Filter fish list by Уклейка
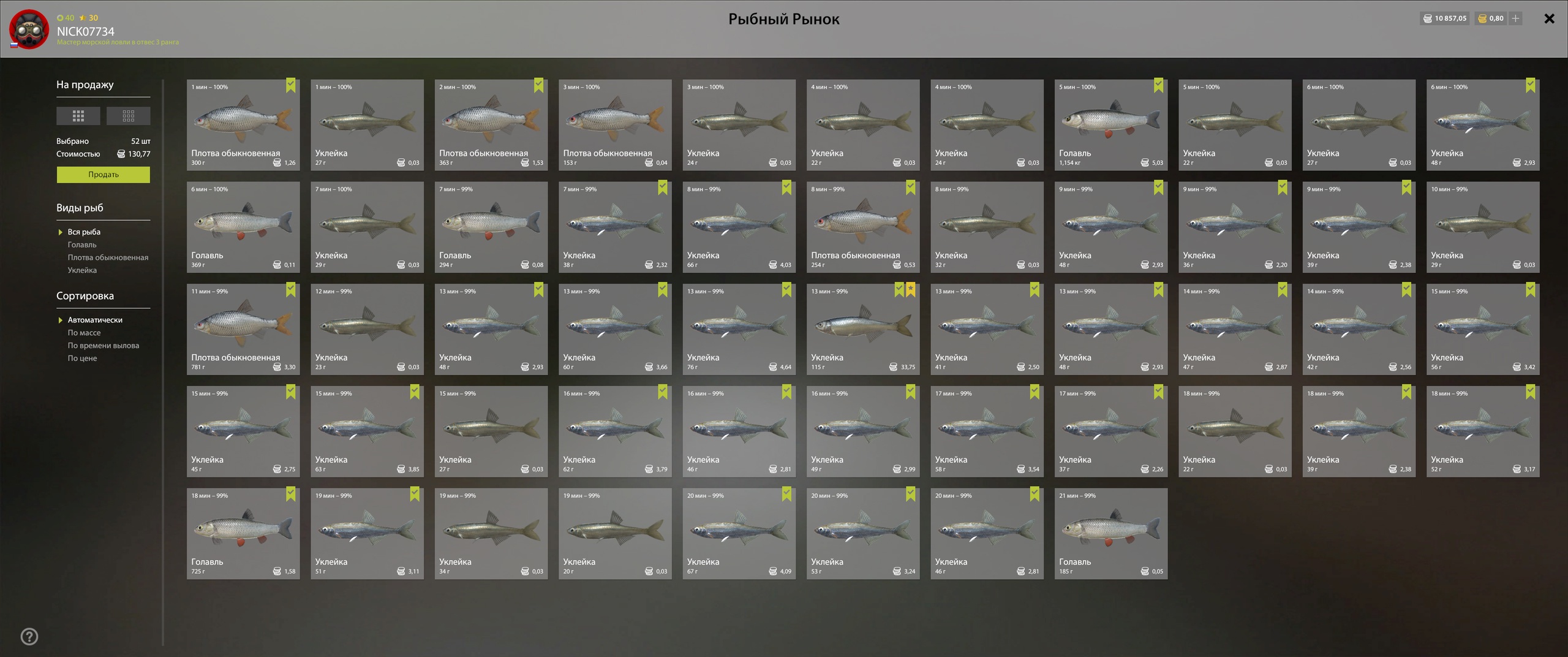Image resolution: width=1568 pixels, height=657 pixels. pyautogui.click(x=82, y=270)
